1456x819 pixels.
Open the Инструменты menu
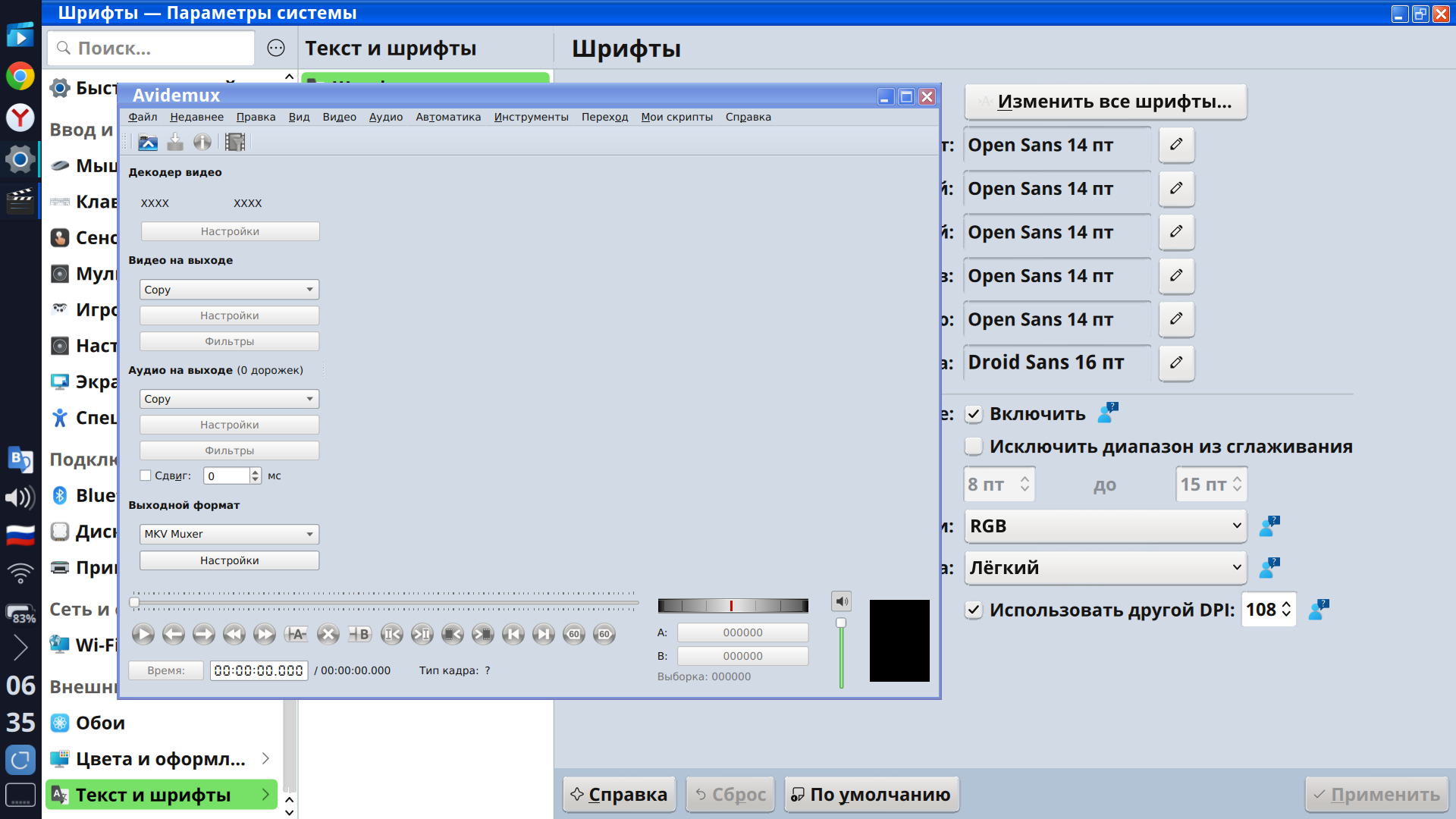pos(531,117)
